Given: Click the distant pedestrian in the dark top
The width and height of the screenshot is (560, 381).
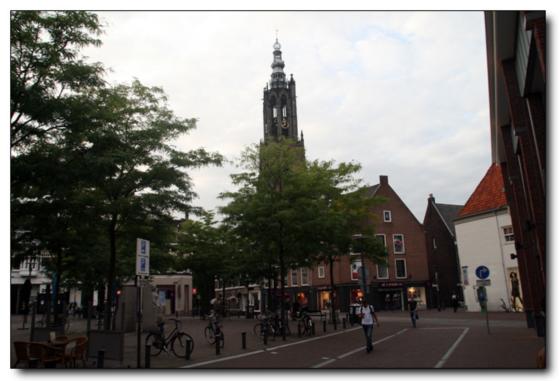Looking at the screenshot, I should (413, 312).
